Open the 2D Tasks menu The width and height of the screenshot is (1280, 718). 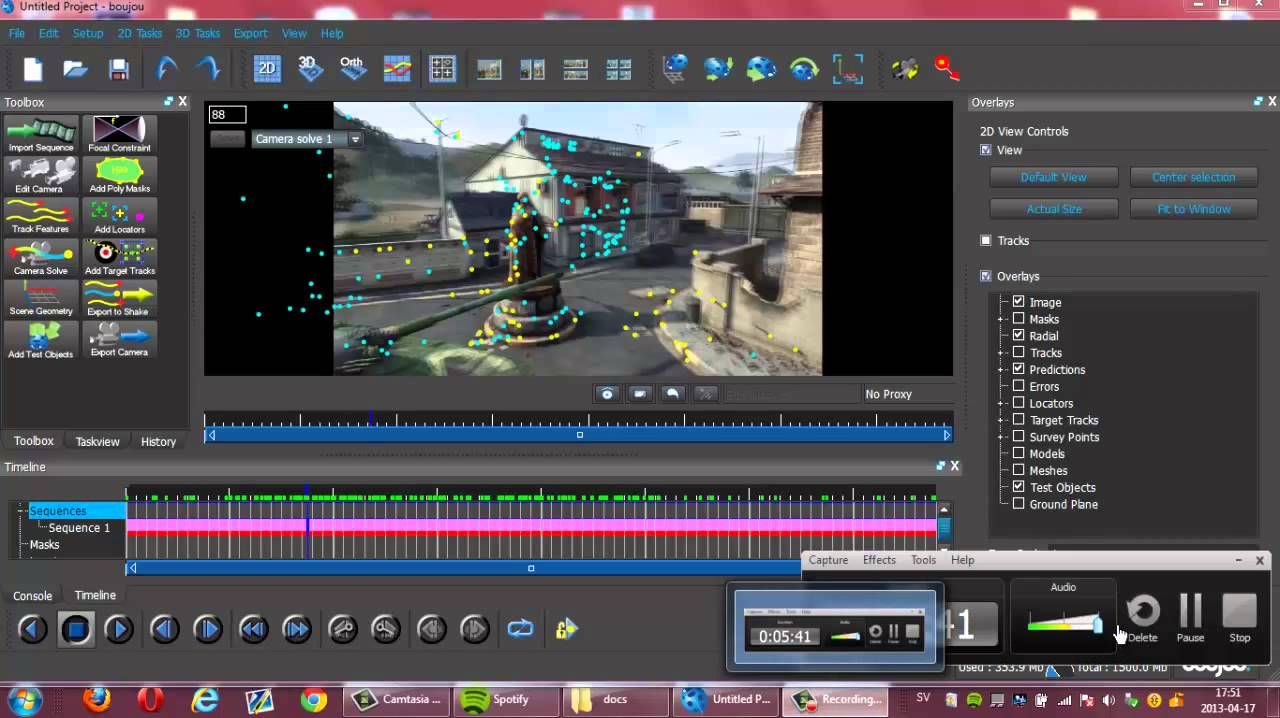click(139, 33)
